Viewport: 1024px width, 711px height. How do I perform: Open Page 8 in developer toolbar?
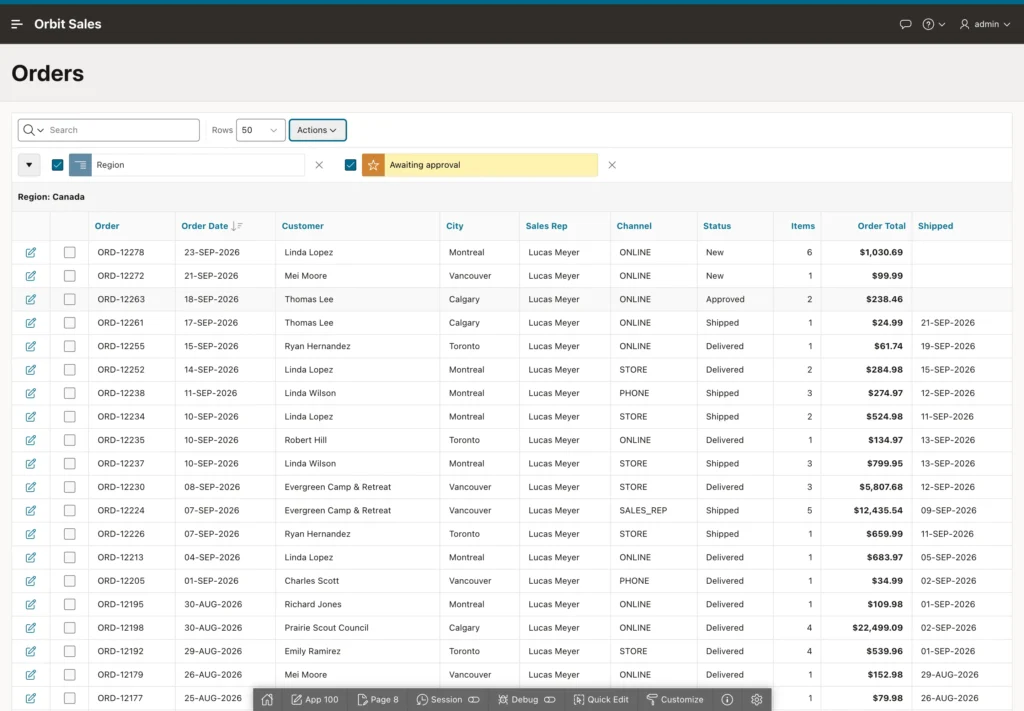(378, 699)
